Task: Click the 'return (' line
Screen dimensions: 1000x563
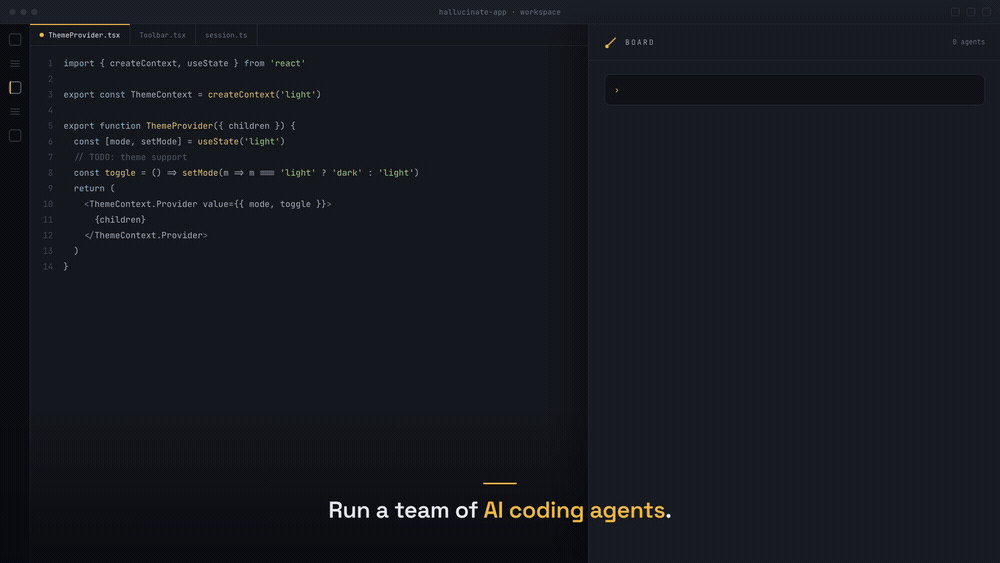Action: [x=94, y=188]
